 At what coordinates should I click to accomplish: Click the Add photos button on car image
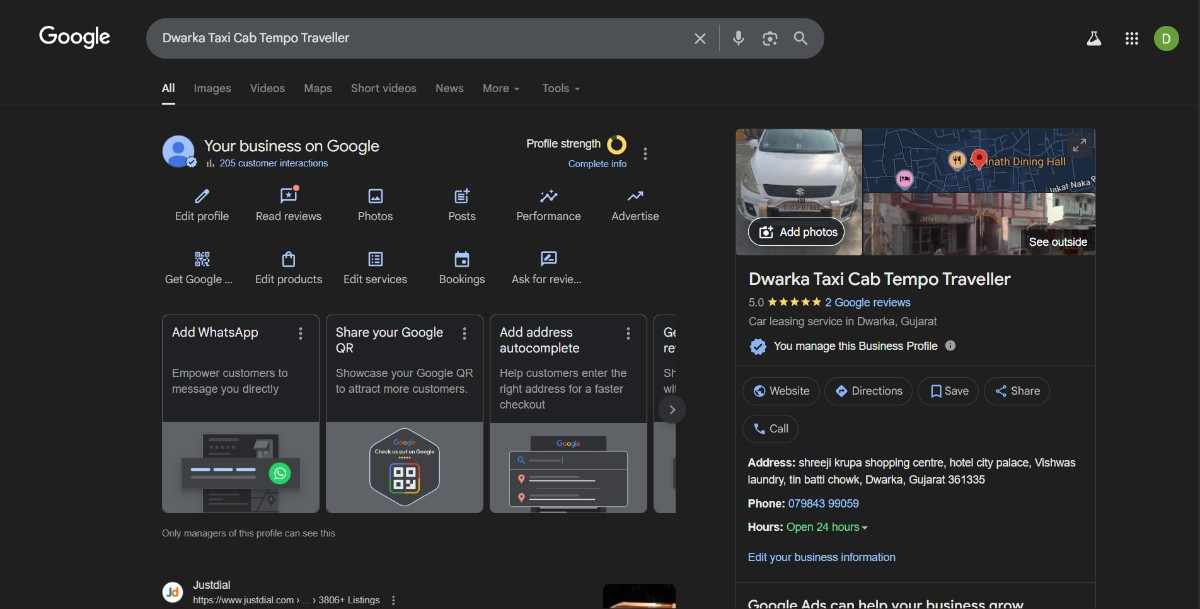click(797, 232)
